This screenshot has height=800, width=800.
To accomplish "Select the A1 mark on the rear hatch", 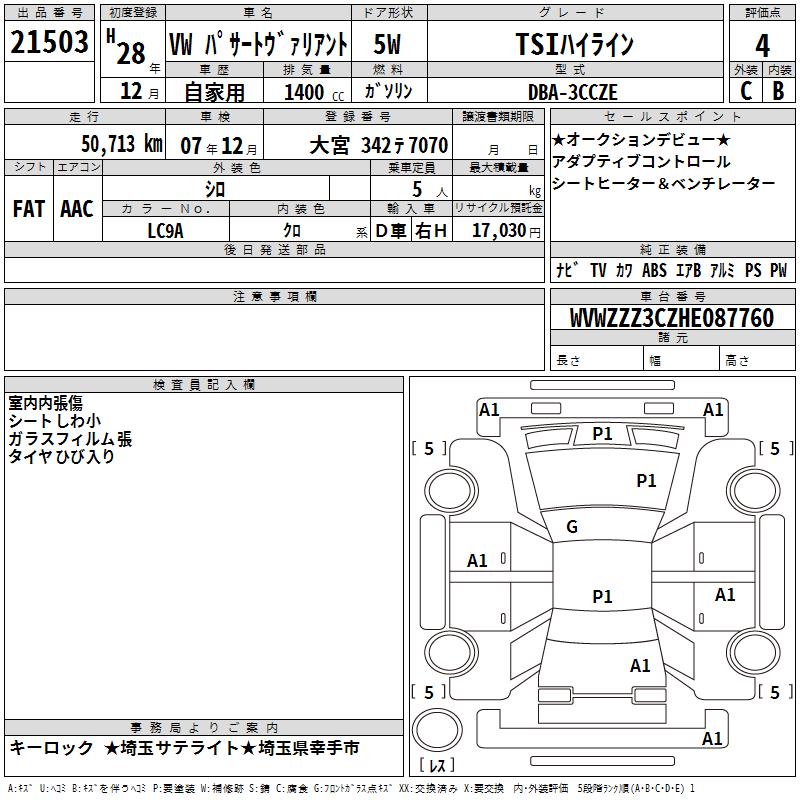I will click(x=640, y=666).
